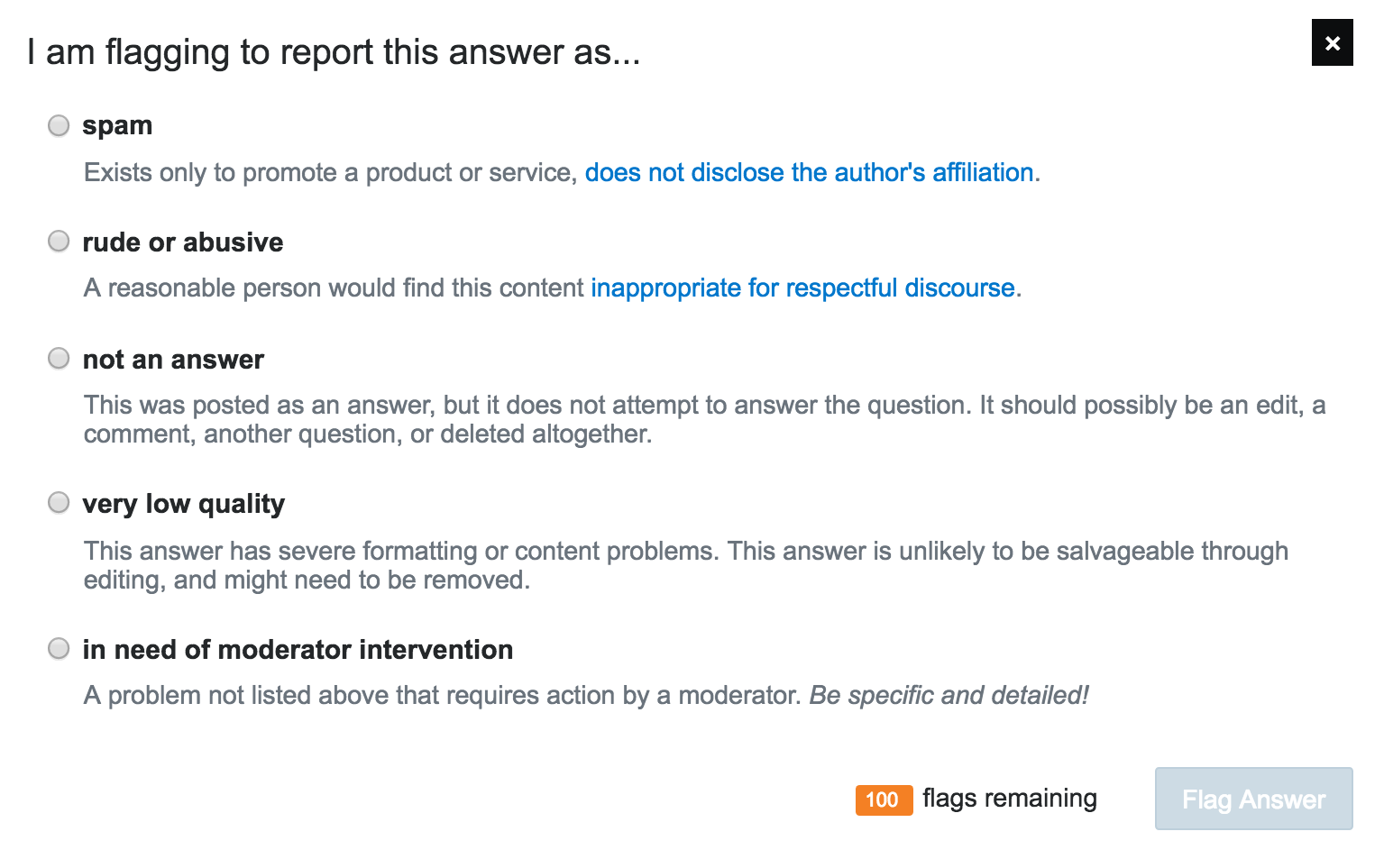Select the moderator intervention radio button

point(59,649)
